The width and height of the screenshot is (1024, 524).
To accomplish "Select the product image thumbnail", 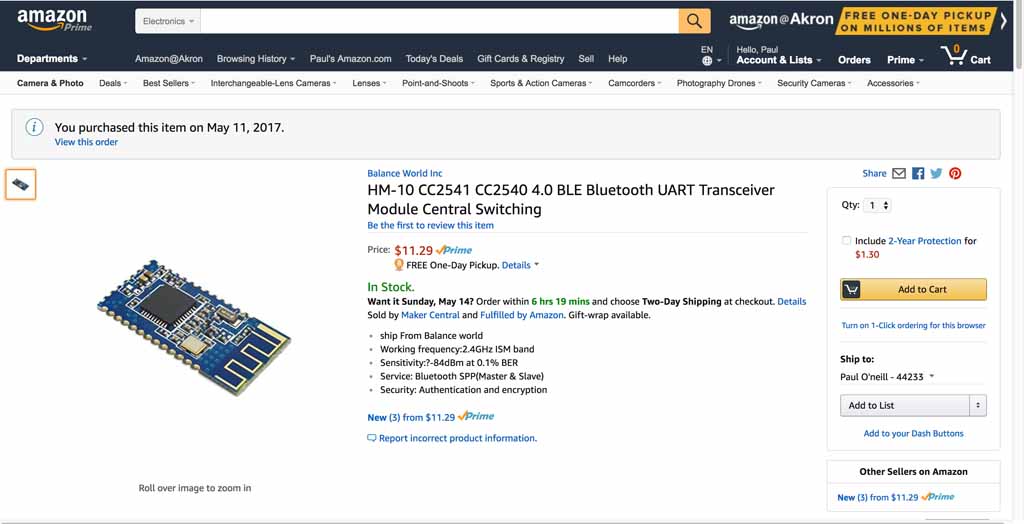I will (21, 184).
